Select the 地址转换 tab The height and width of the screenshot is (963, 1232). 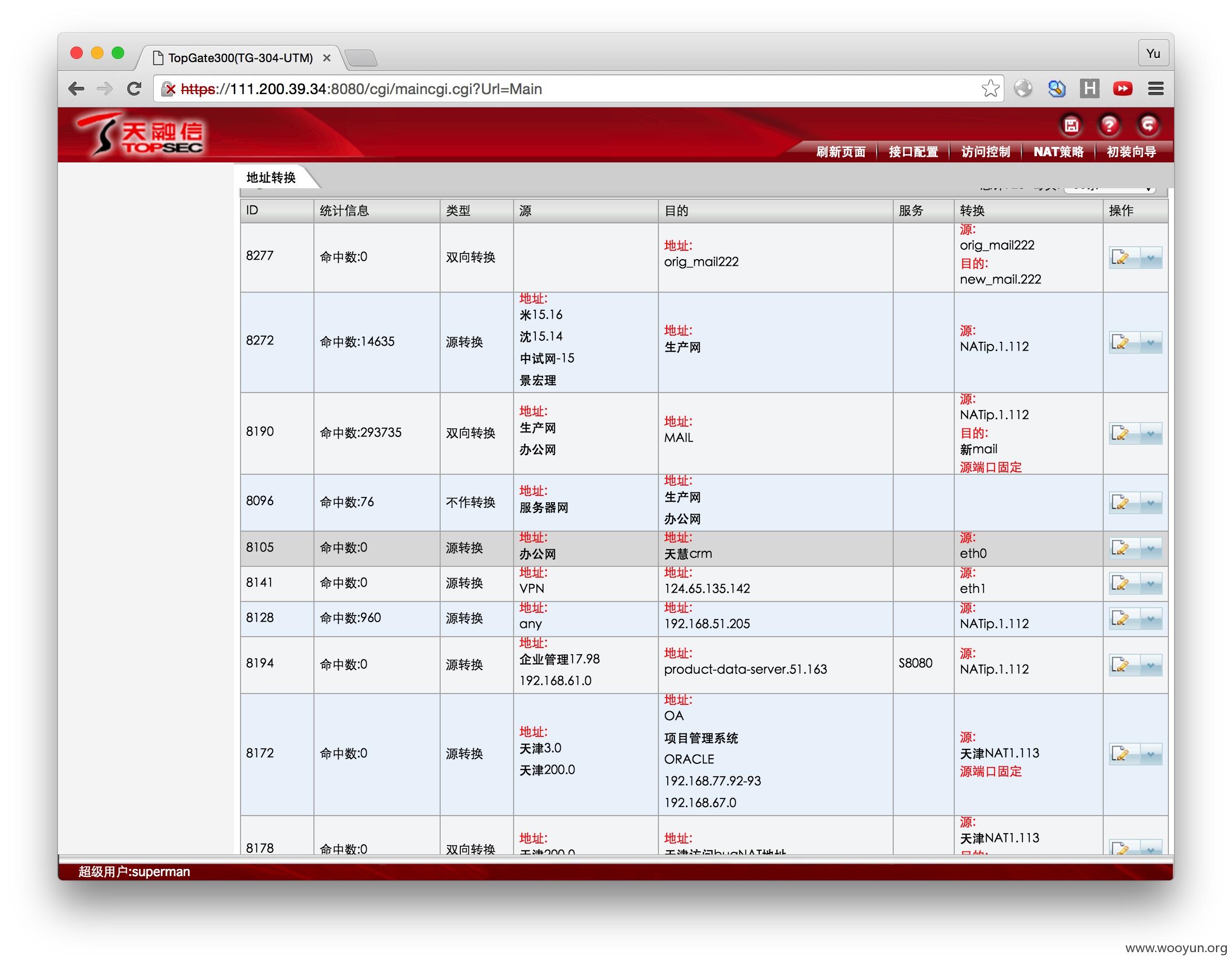[272, 178]
